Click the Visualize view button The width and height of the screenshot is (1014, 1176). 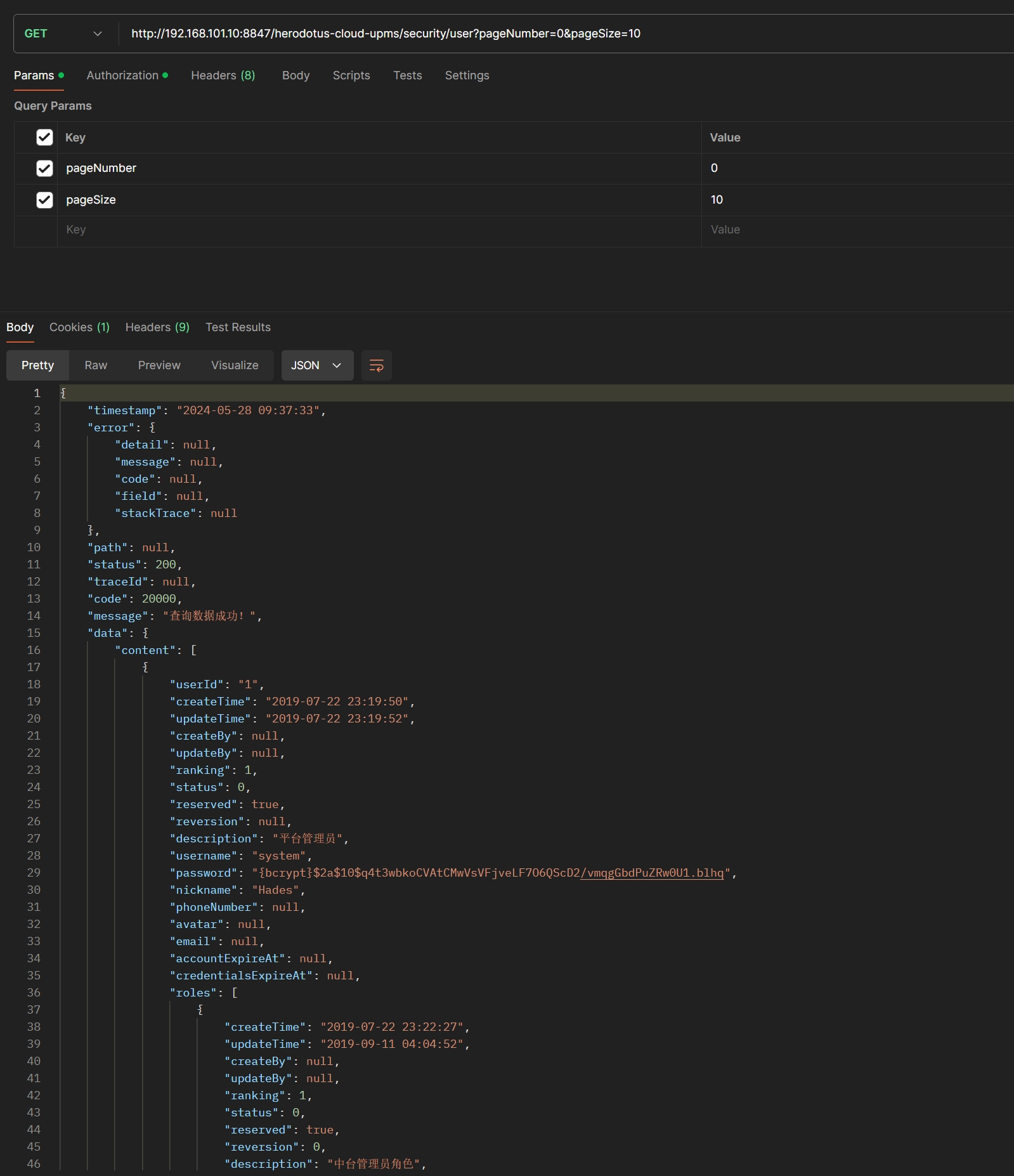click(235, 365)
